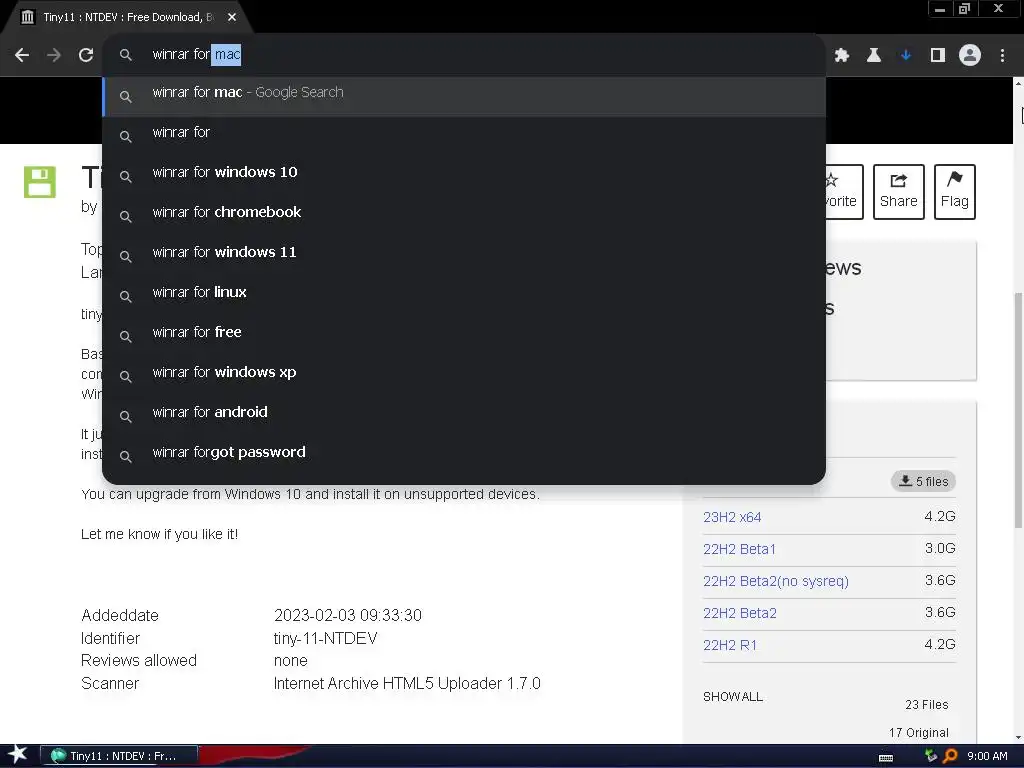Click the forward navigation arrow
This screenshot has height=768, width=1024.
click(54, 55)
